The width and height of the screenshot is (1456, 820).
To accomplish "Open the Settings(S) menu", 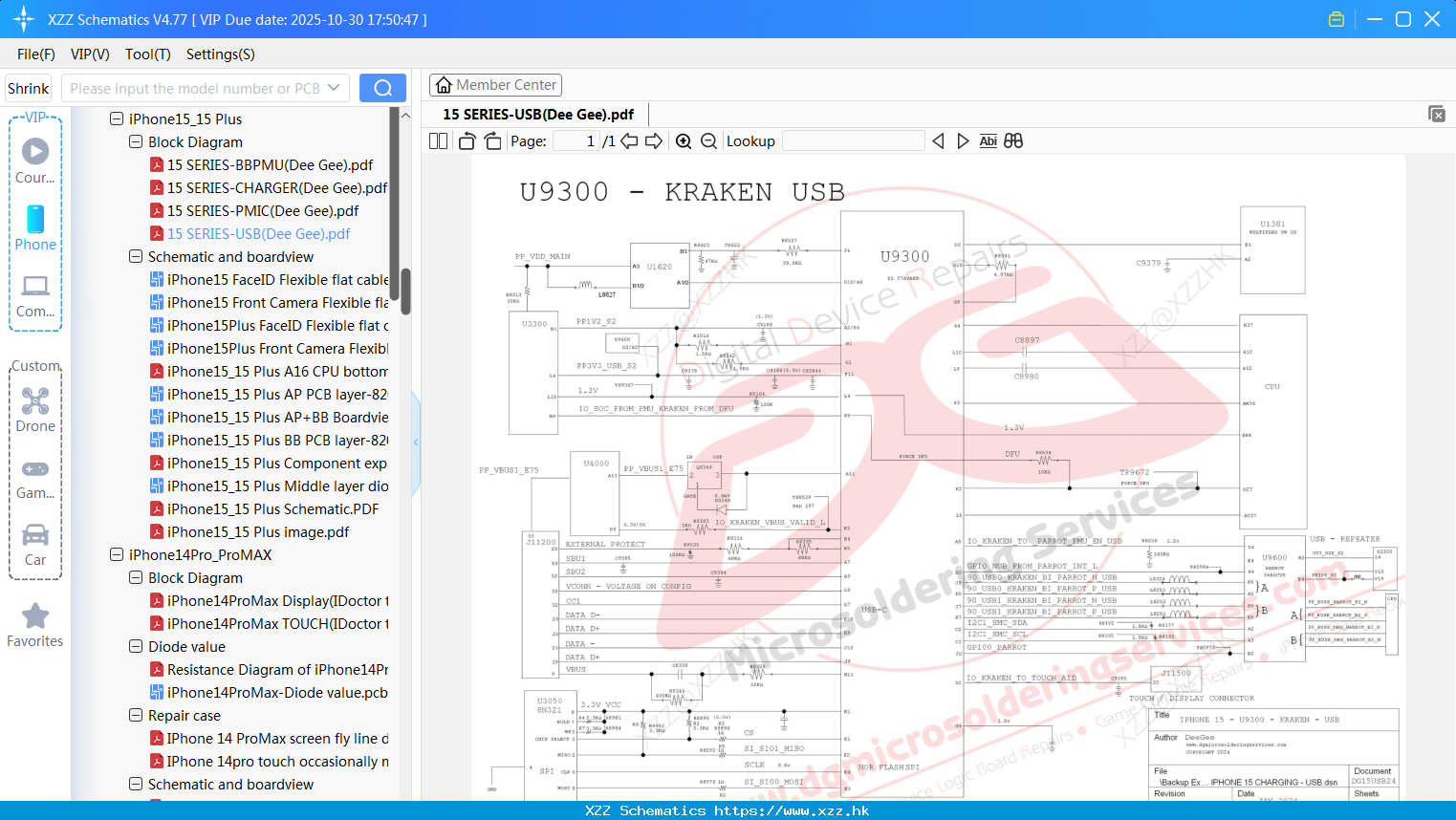I will (x=221, y=54).
